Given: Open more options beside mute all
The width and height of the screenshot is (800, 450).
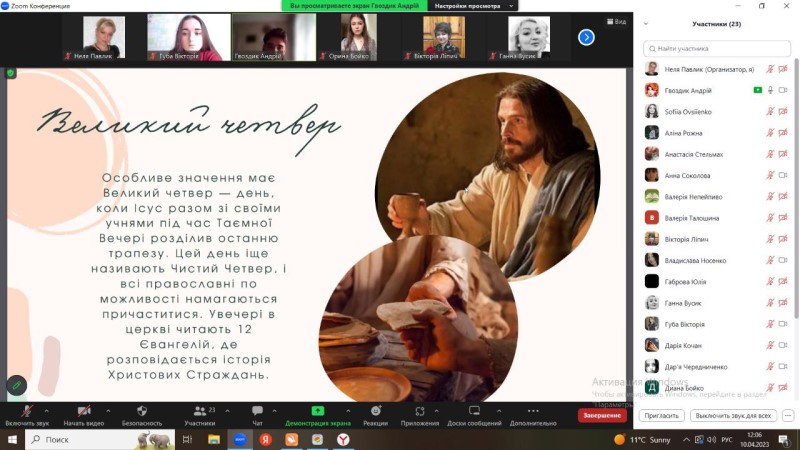Looking at the screenshot, I should [x=788, y=416].
